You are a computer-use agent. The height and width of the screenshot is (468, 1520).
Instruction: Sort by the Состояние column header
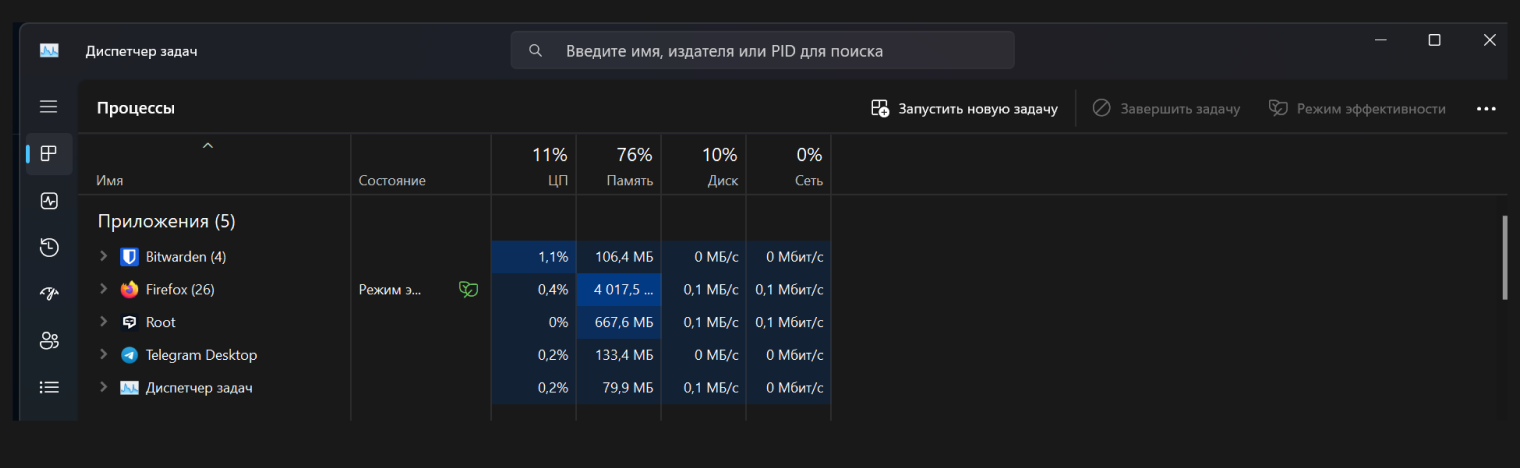click(421, 164)
